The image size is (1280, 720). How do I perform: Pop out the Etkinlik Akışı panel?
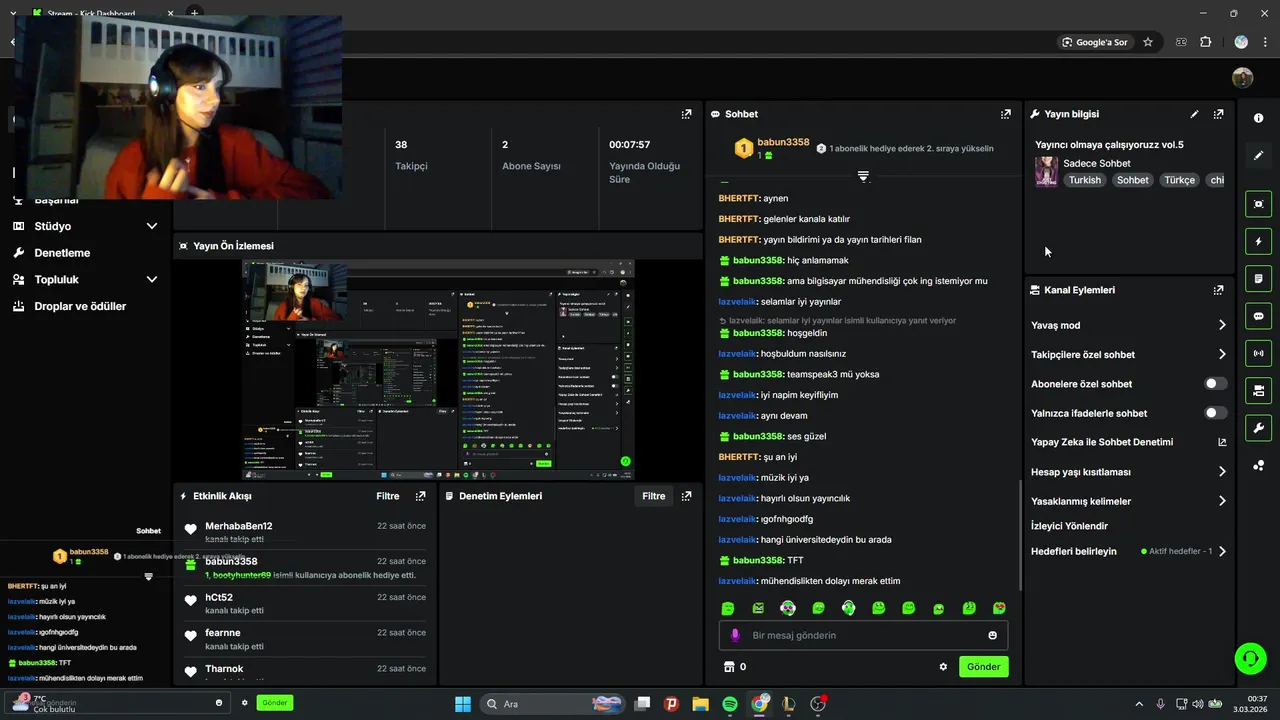tap(420, 496)
